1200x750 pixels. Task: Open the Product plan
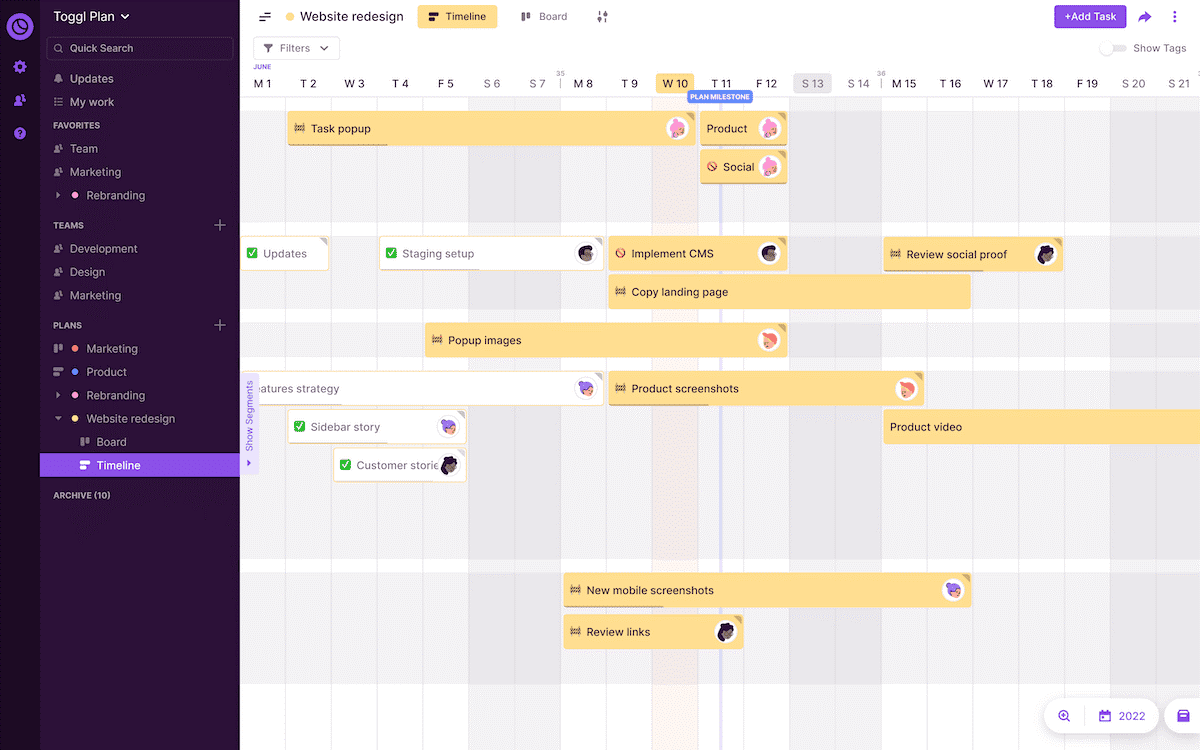(x=107, y=372)
